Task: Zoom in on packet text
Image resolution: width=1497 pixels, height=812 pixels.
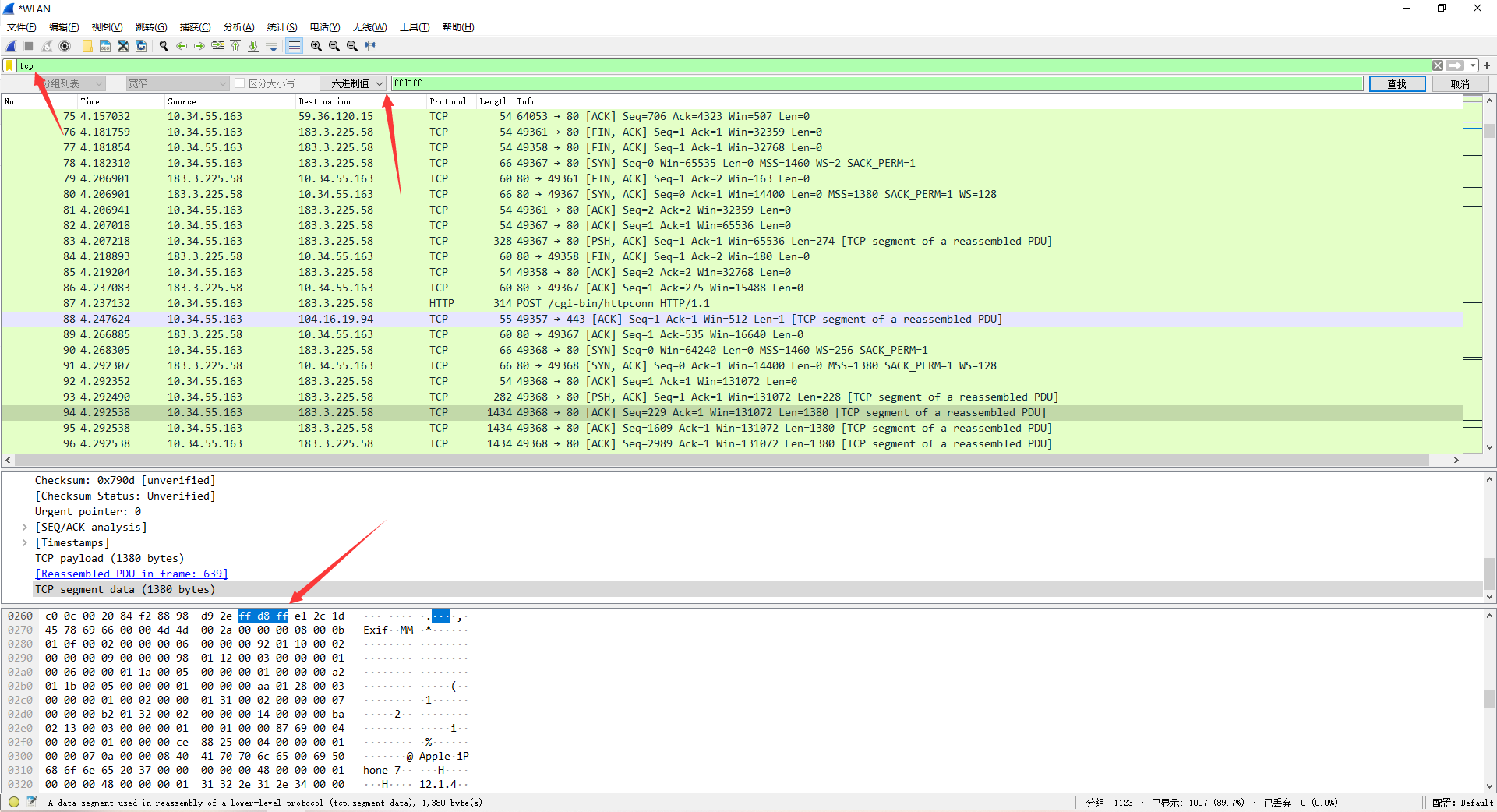Action: (x=316, y=46)
